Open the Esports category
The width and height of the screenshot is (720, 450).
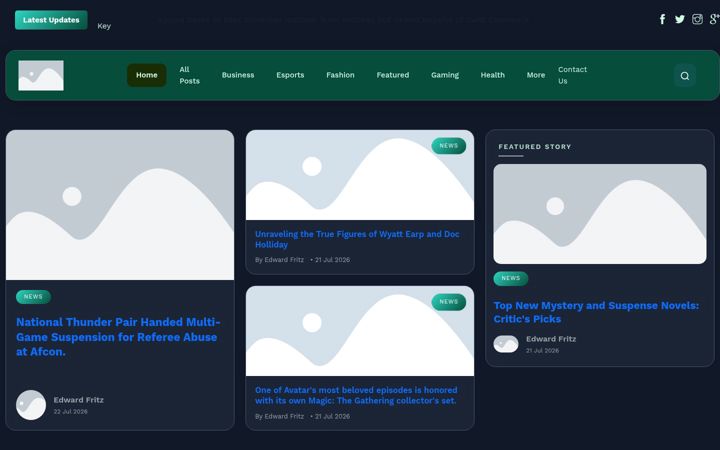point(290,75)
